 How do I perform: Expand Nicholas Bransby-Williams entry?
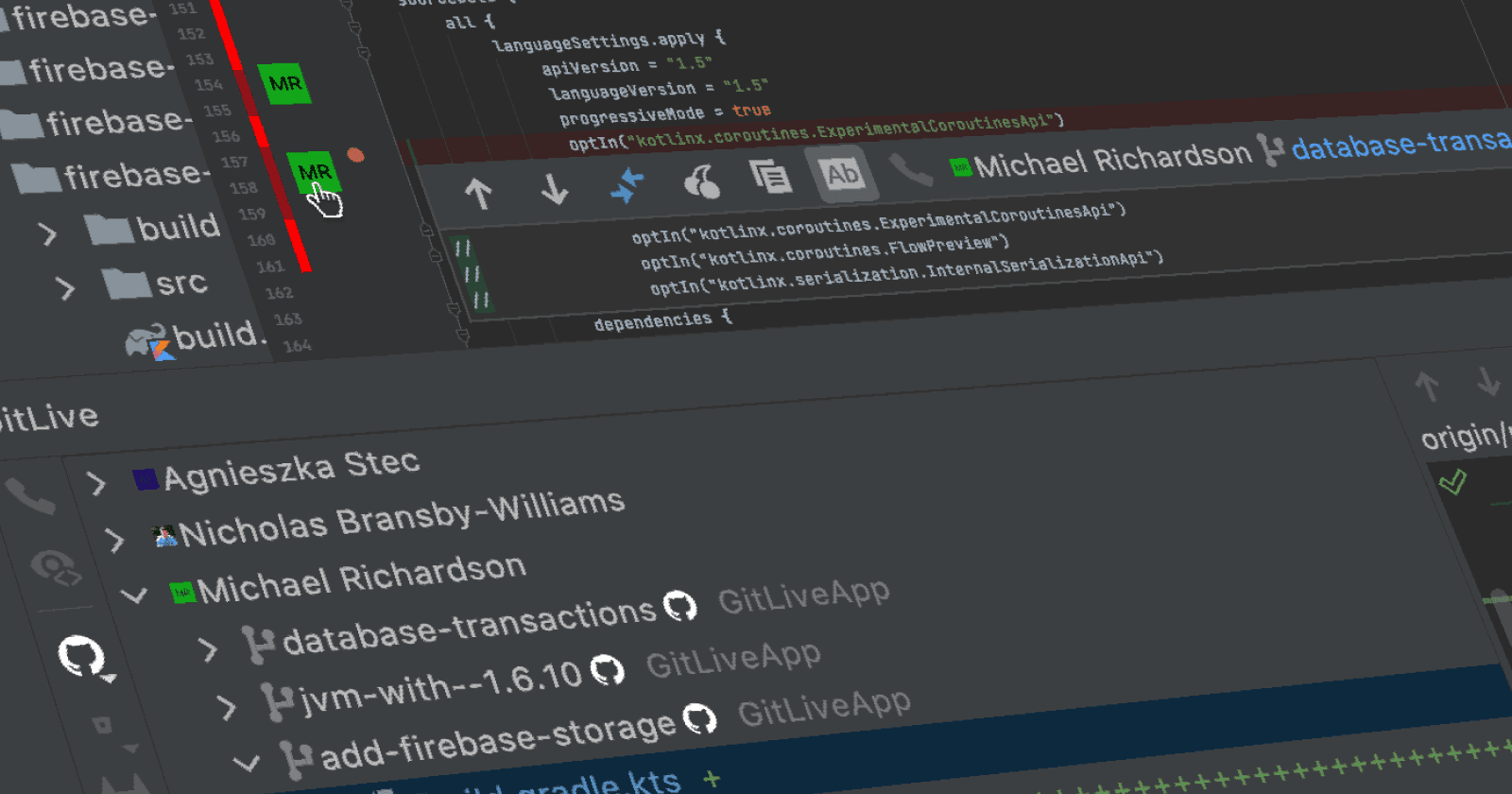pyautogui.click(x=114, y=540)
